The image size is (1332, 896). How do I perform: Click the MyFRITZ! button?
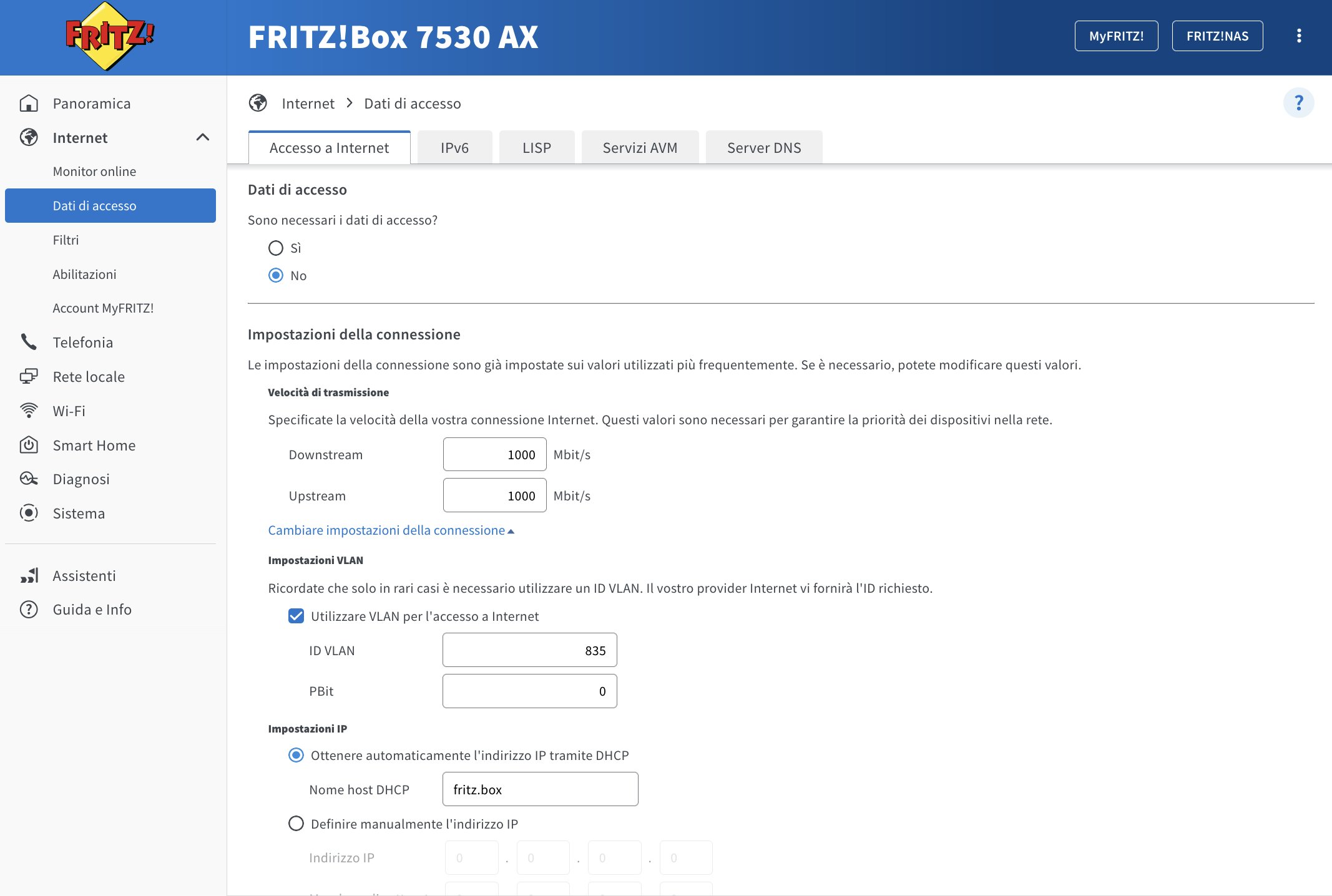(x=1116, y=36)
